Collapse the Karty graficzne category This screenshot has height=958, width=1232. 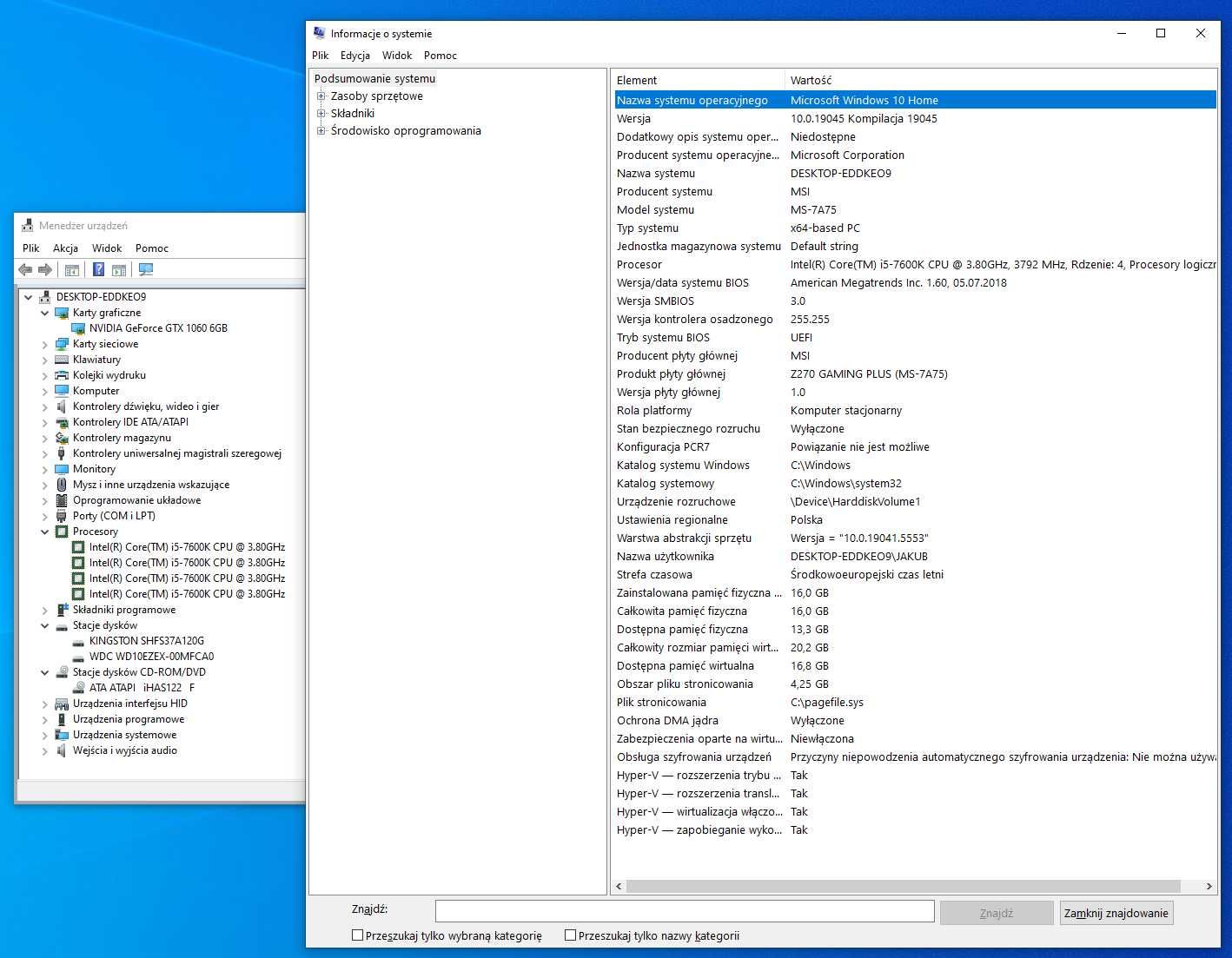pyautogui.click(x=45, y=313)
